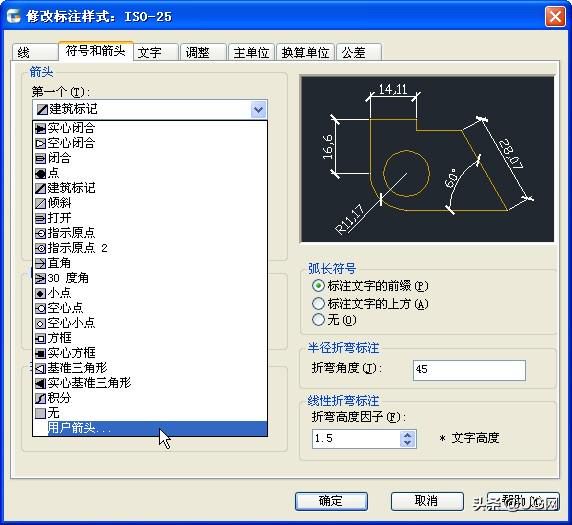
Task: Select the 直角 arrowhead icon
Action: pyautogui.click(x=40, y=263)
